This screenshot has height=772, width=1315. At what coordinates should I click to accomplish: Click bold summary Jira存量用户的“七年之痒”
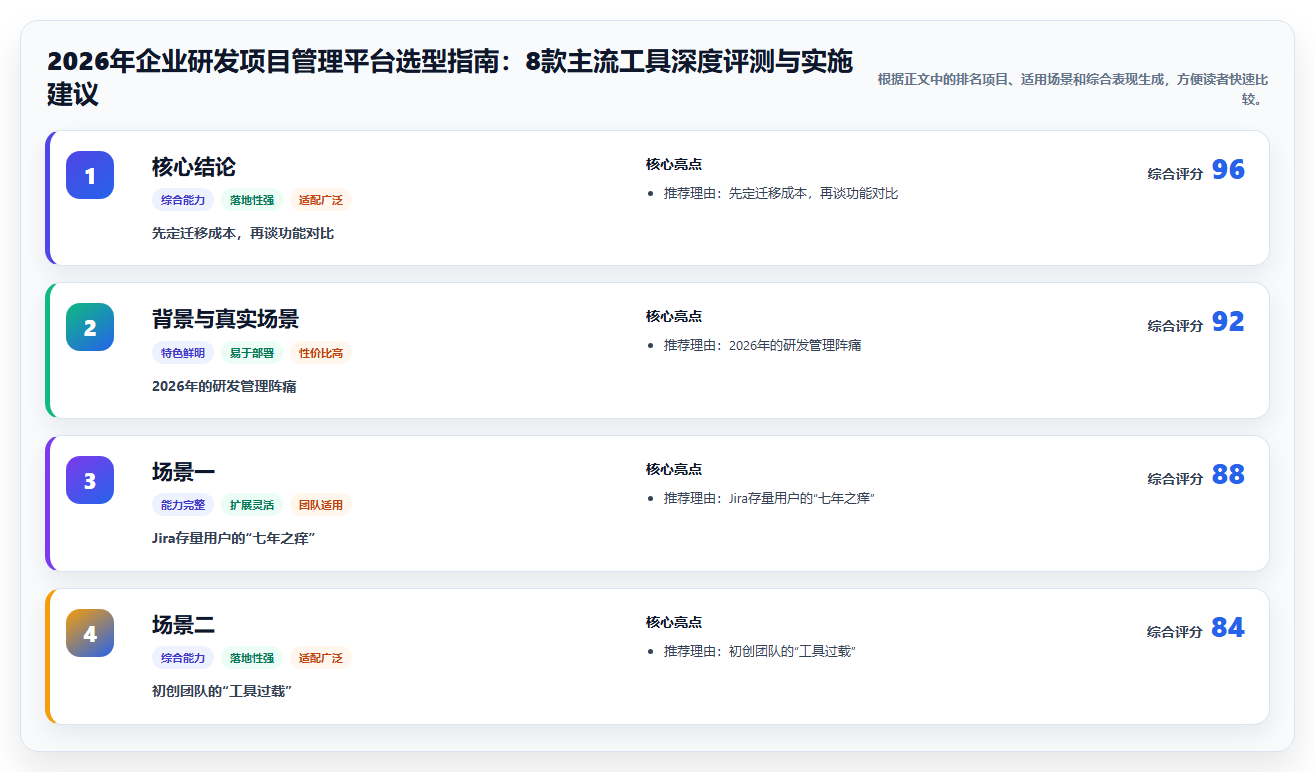(234, 539)
